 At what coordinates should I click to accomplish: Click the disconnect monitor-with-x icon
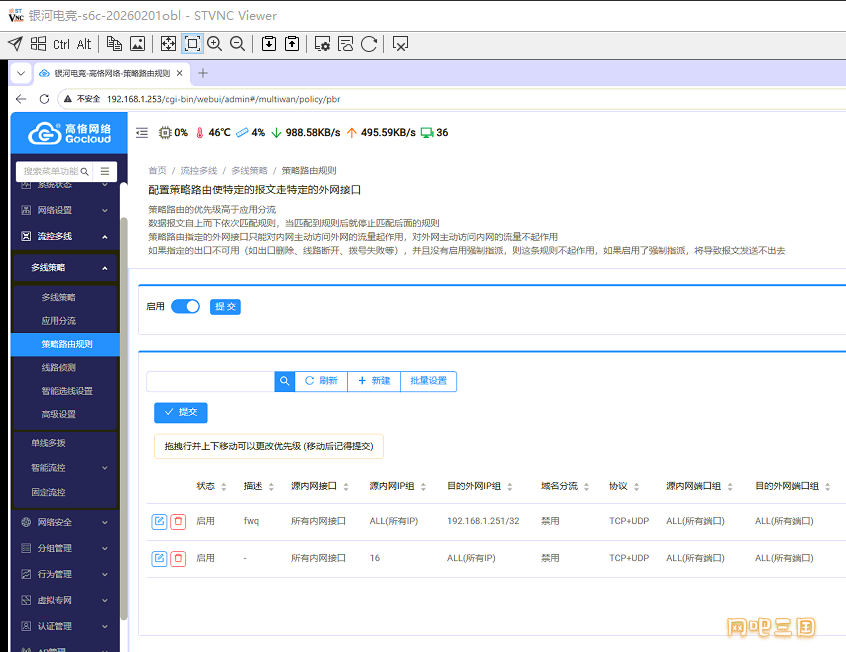[x=400, y=44]
